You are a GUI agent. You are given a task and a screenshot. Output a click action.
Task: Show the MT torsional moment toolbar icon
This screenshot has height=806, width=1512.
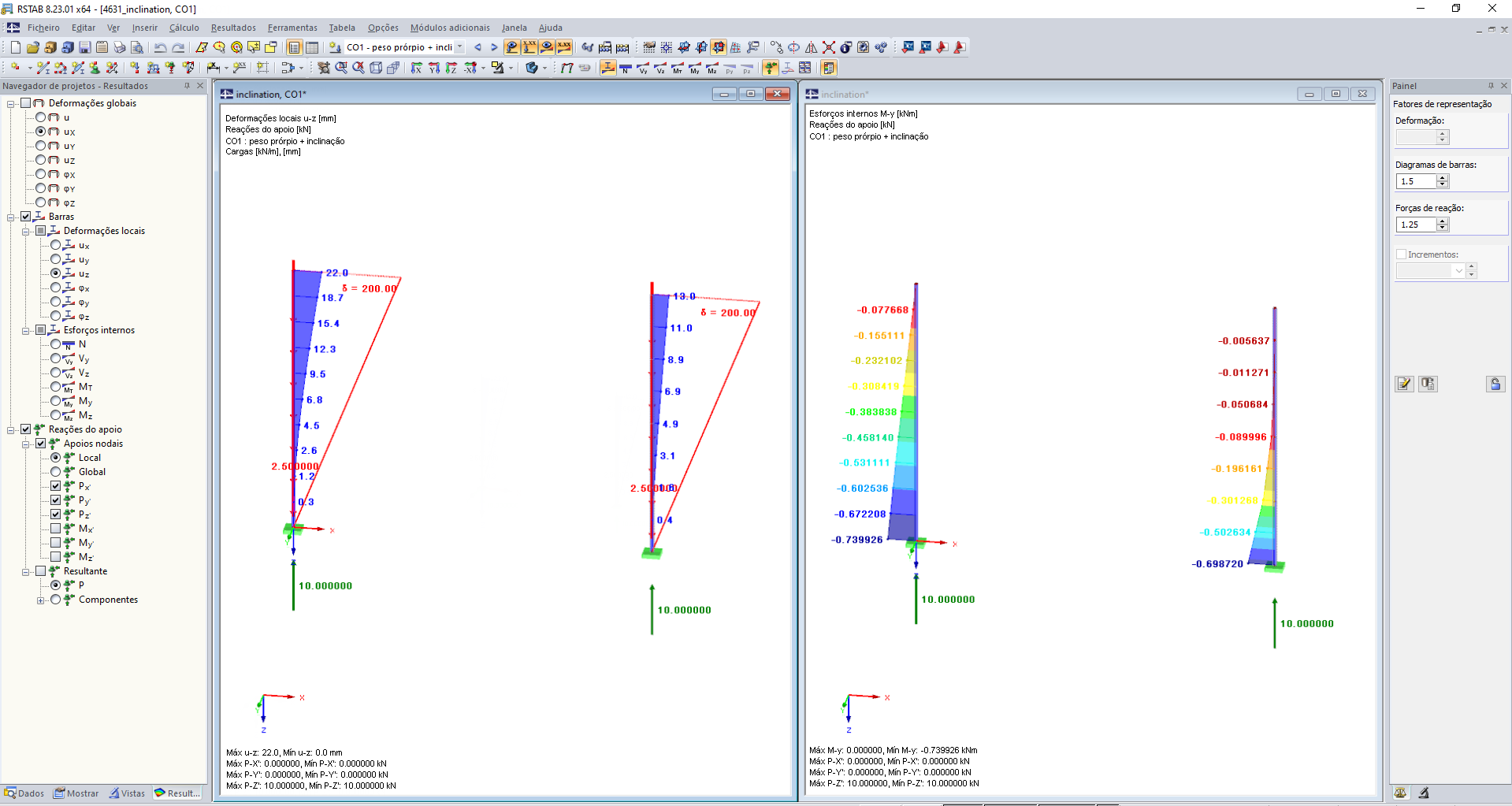click(x=678, y=69)
